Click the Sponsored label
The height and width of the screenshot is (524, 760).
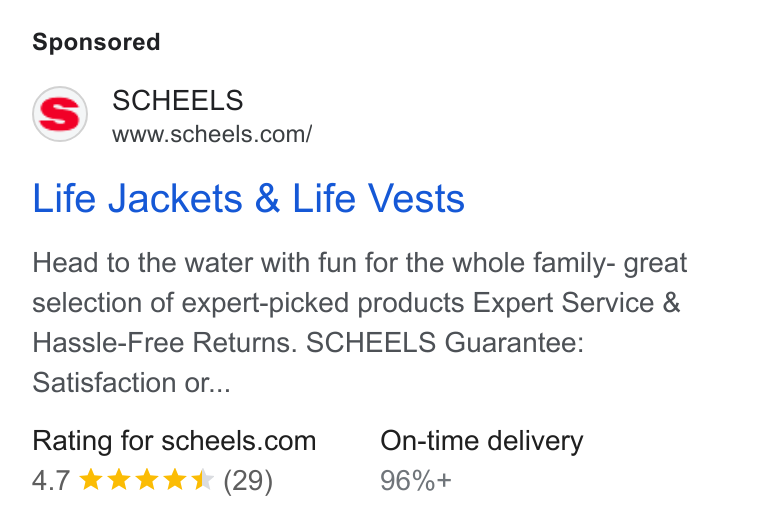pos(96,42)
